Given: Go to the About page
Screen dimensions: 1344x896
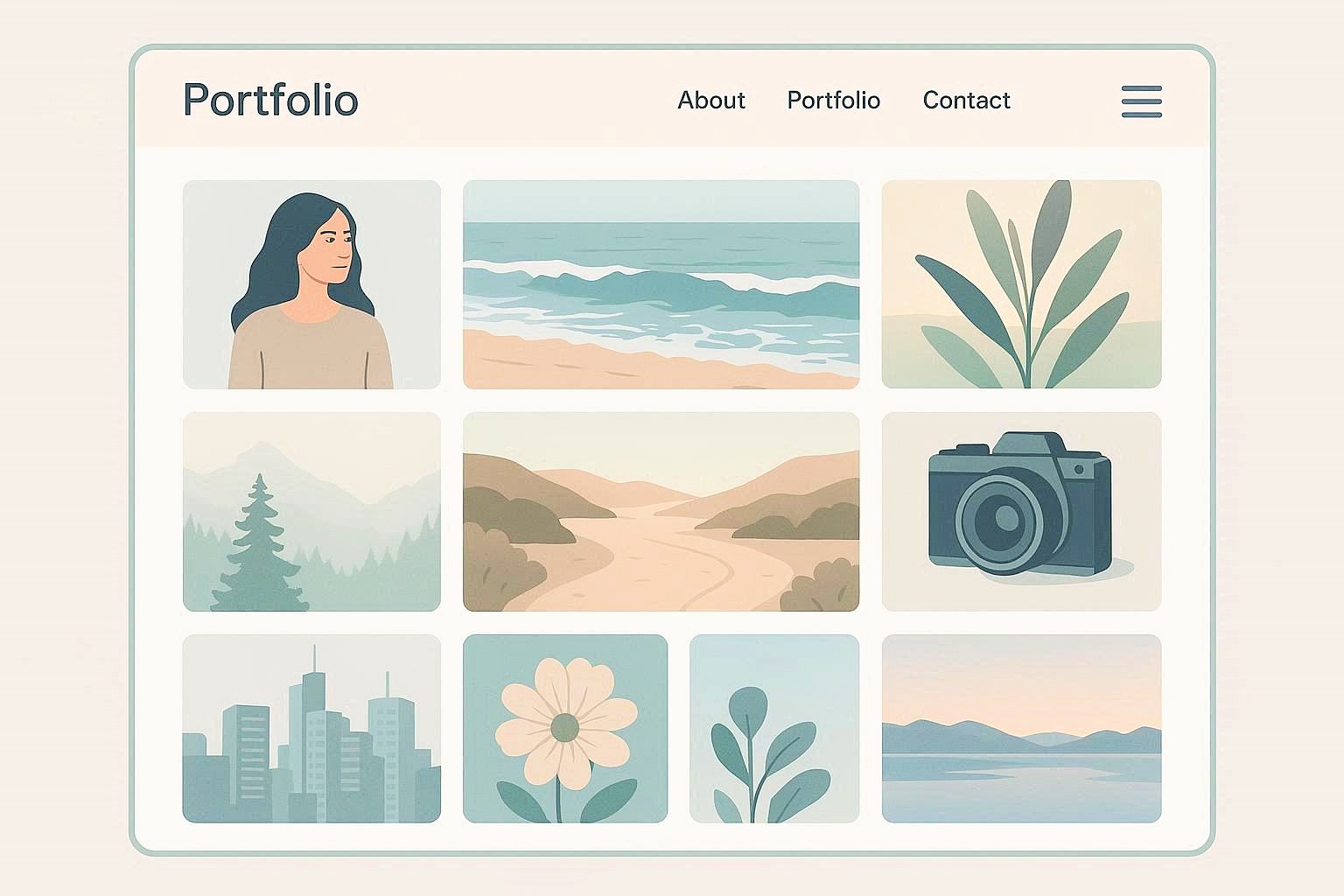Looking at the screenshot, I should click(711, 101).
